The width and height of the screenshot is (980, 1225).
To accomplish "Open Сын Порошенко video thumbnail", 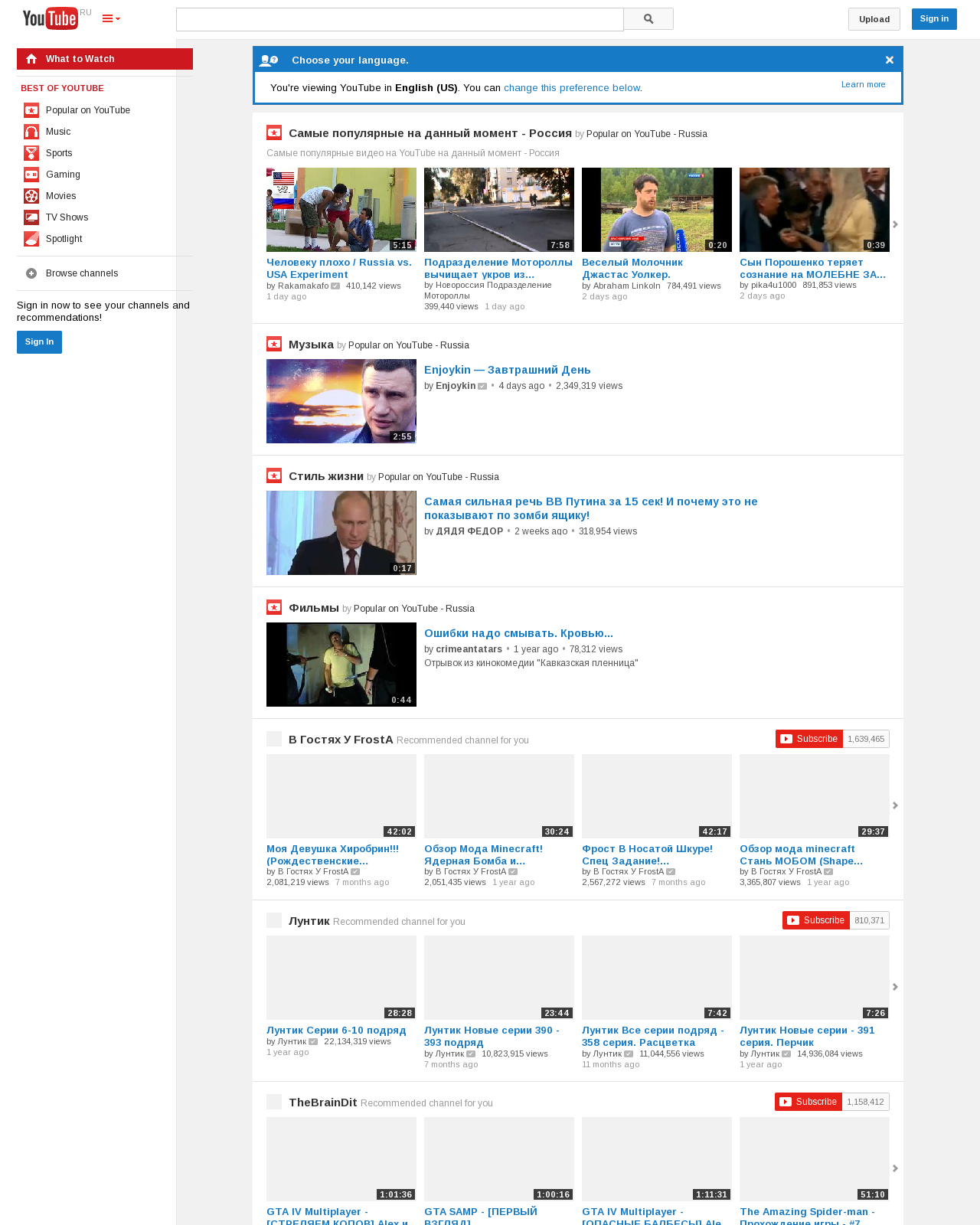I will click(815, 210).
